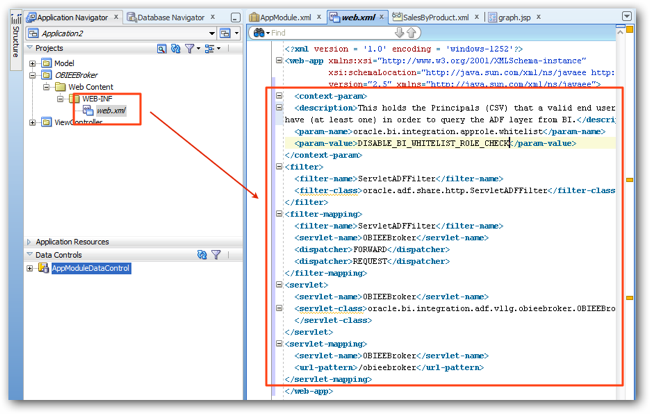Click the DISABLE_BI_WHITELIST_ROLE_CHECK param value
This screenshot has width=650, height=414.
[433, 143]
